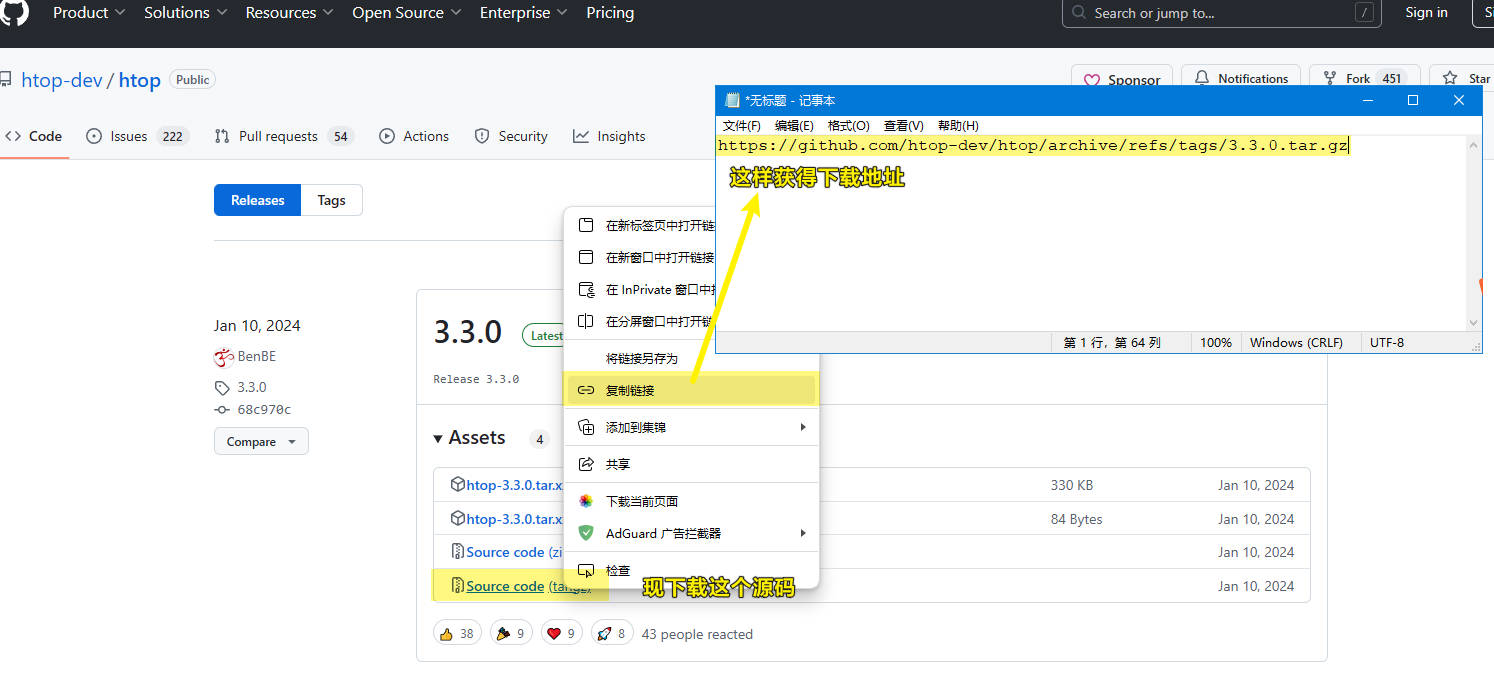Image resolution: width=1494 pixels, height=673 pixels.
Task: Go to the Pricing page
Action: pos(610,13)
